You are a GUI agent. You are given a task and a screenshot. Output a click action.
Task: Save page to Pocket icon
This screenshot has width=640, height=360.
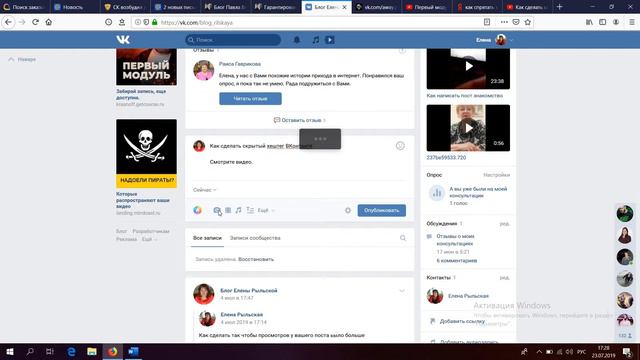(516, 22)
